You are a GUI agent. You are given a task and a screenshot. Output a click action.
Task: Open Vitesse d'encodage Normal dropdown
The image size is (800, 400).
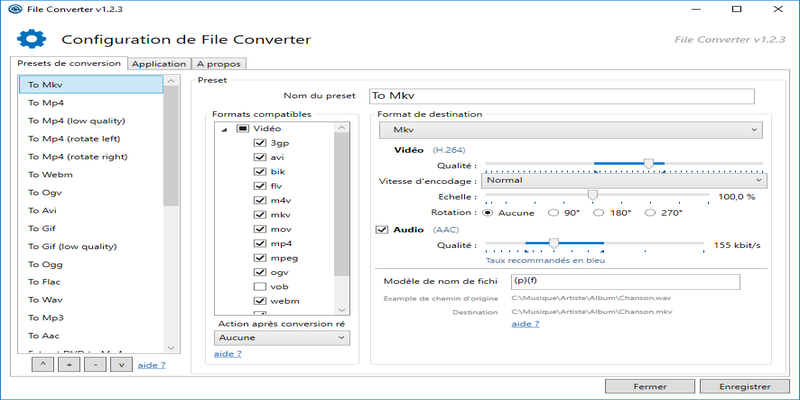coord(624,180)
